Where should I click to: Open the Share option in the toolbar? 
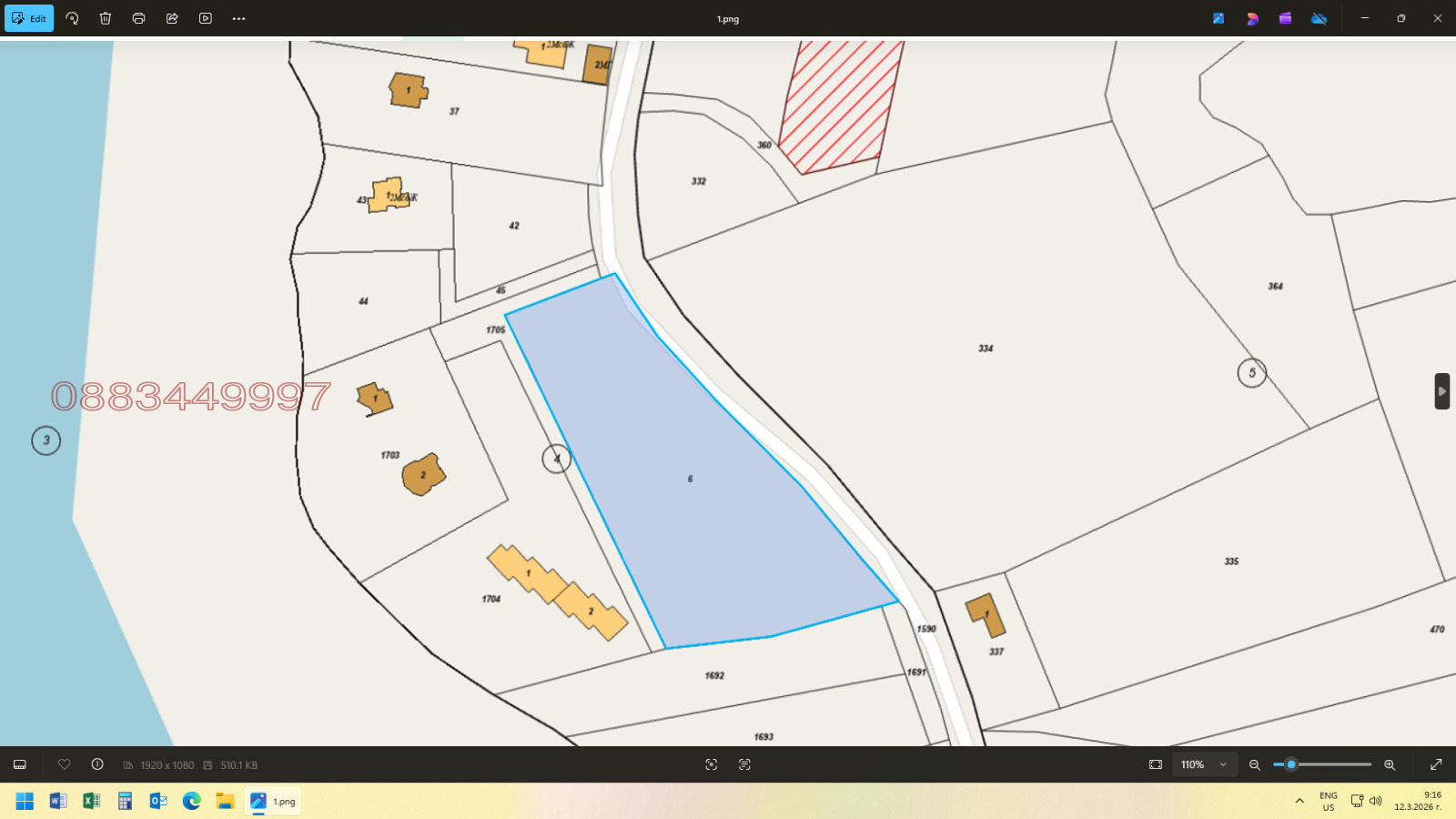[x=172, y=18]
